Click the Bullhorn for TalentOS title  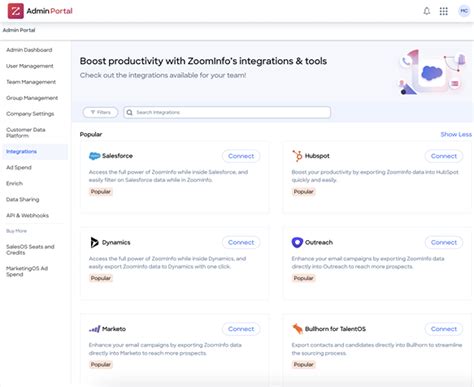(335, 329)
